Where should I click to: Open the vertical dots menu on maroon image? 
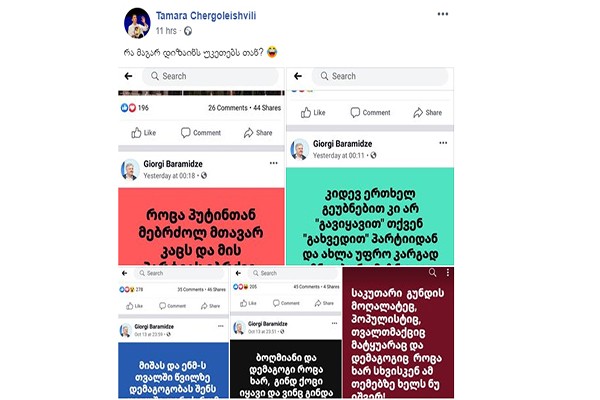pos(448,273)
